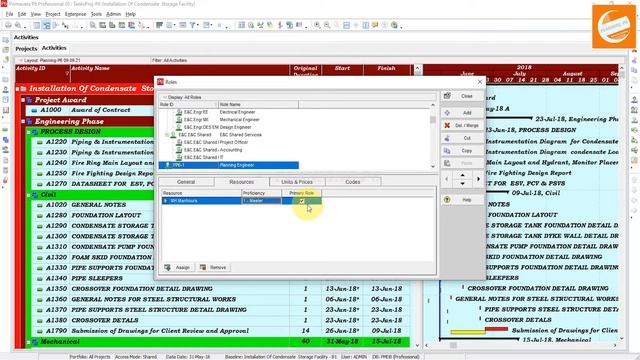Click the Accounting role icon
The image size is (640, 360).
[179, 150]
